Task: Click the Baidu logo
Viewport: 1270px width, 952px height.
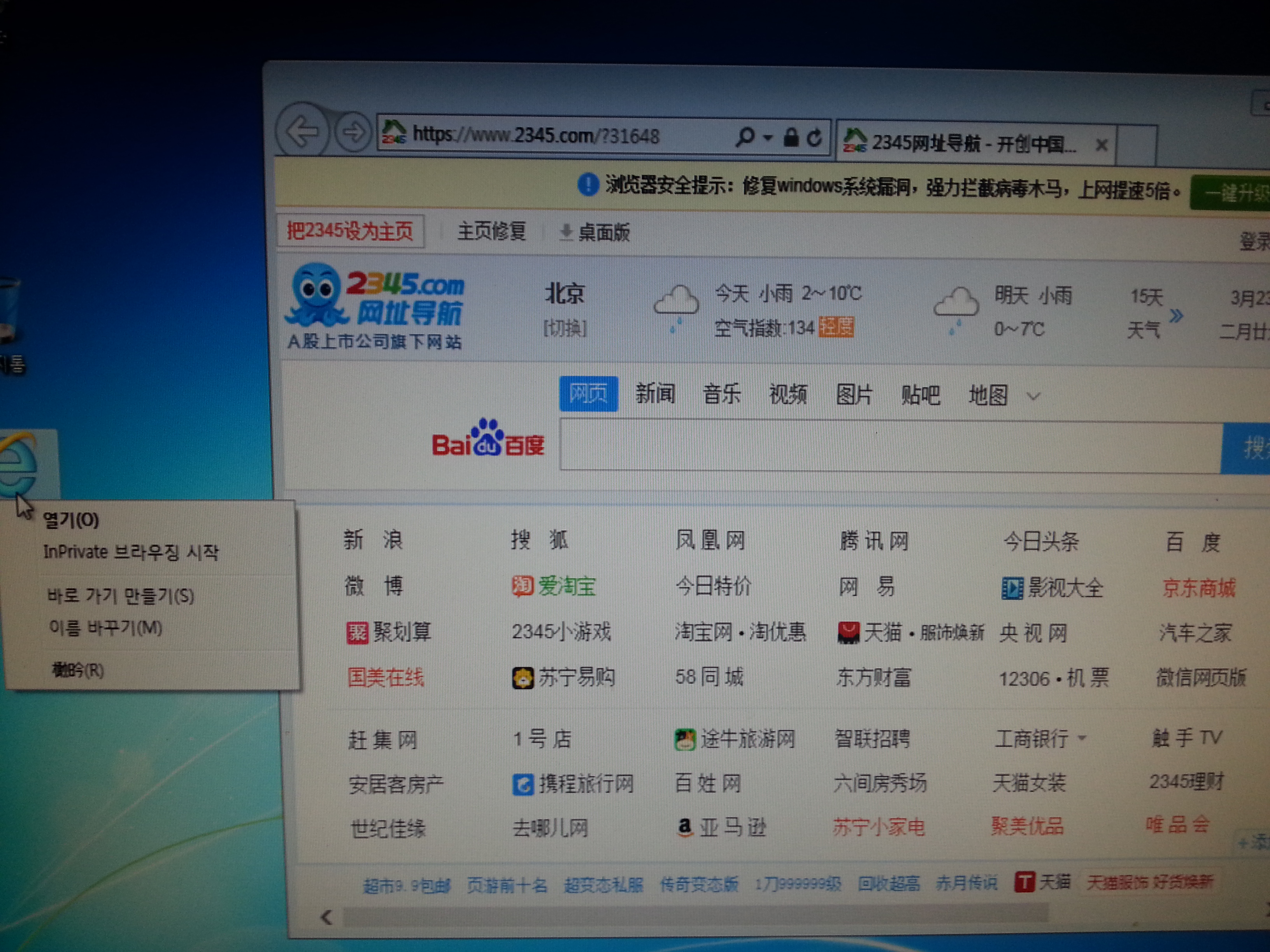Action: point(488,438)
